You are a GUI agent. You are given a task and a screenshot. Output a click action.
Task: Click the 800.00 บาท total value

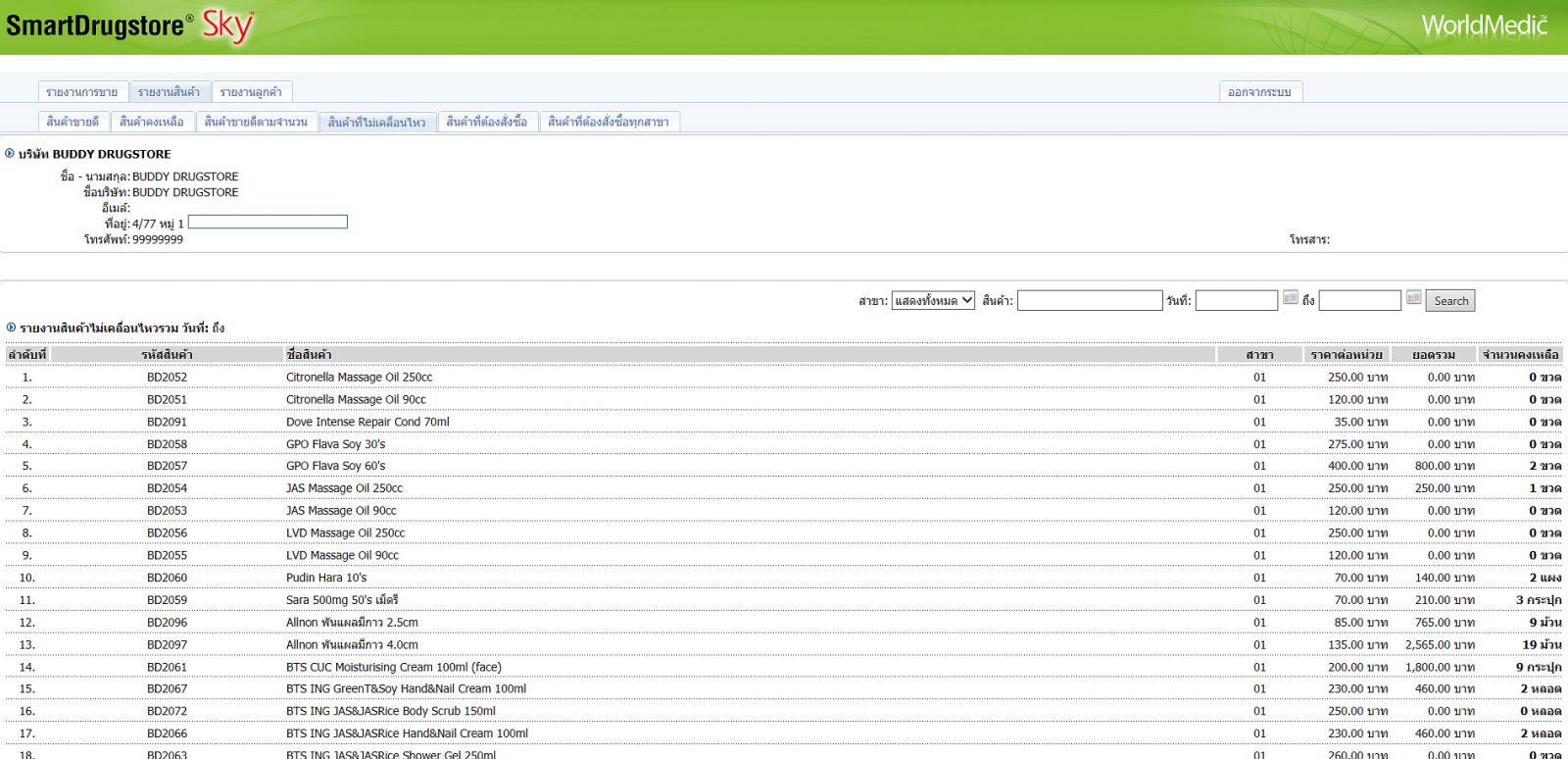(x=1445, y=466)
